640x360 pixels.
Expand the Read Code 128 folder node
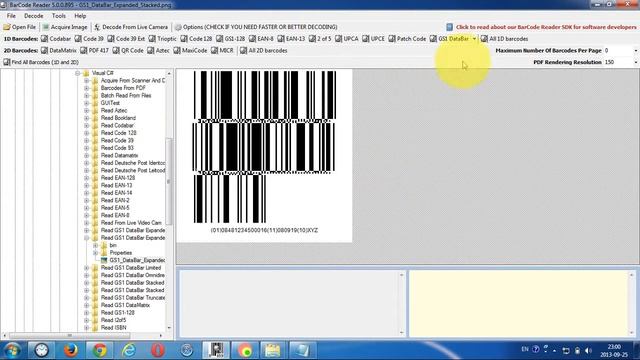point(87,133)
